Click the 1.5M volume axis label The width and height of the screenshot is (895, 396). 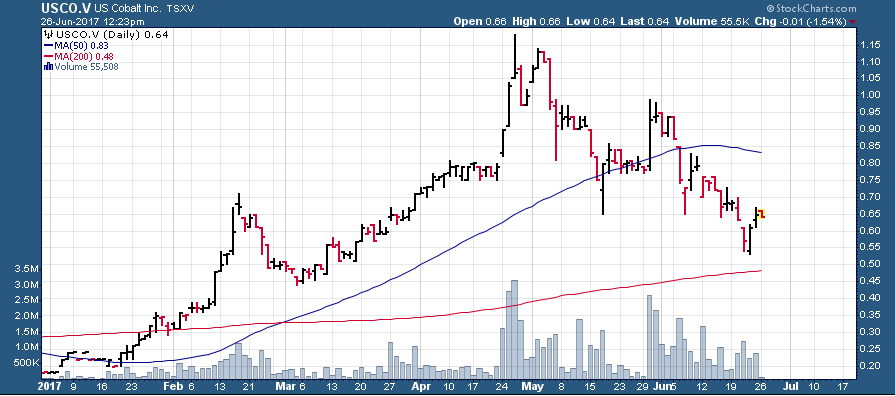coord(27,332)
